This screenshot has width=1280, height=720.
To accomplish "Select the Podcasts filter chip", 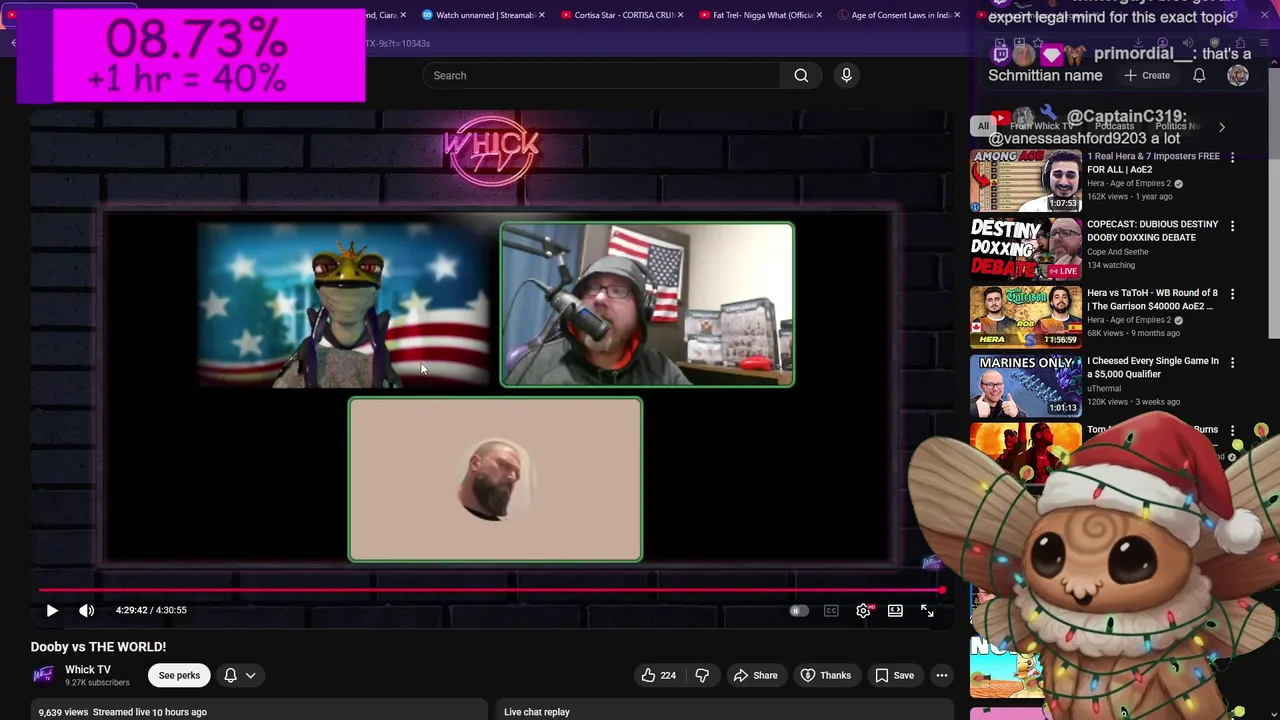I will (1114, 126).
